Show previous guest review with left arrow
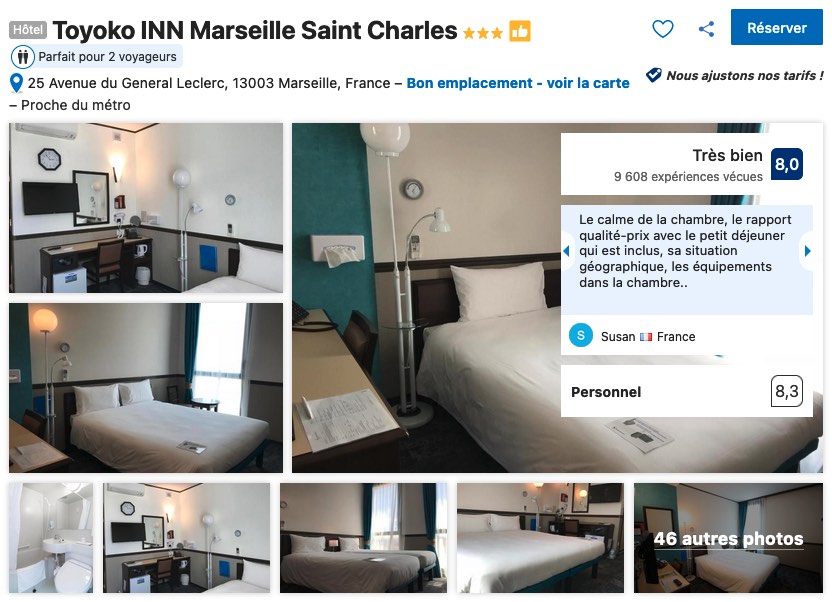This screenshot has height=602, width=832. pos(566,251)
